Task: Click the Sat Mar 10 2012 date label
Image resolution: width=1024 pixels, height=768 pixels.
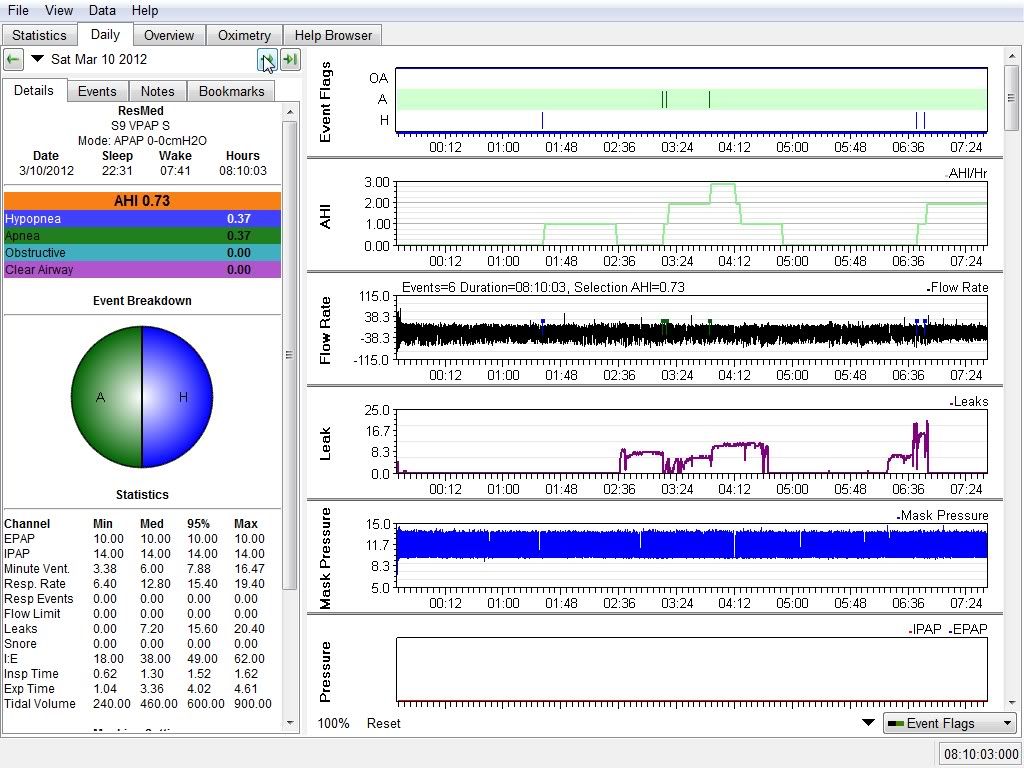Action: click(99, 59)
